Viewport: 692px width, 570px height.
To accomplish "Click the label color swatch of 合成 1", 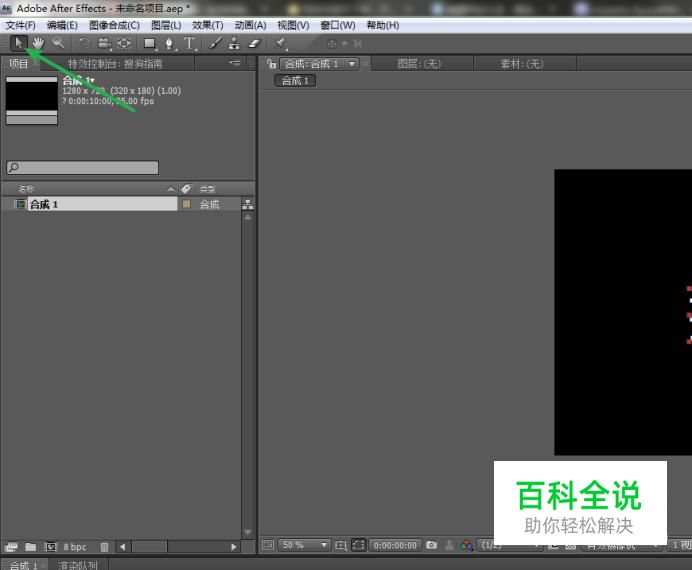I will (186, 204).
